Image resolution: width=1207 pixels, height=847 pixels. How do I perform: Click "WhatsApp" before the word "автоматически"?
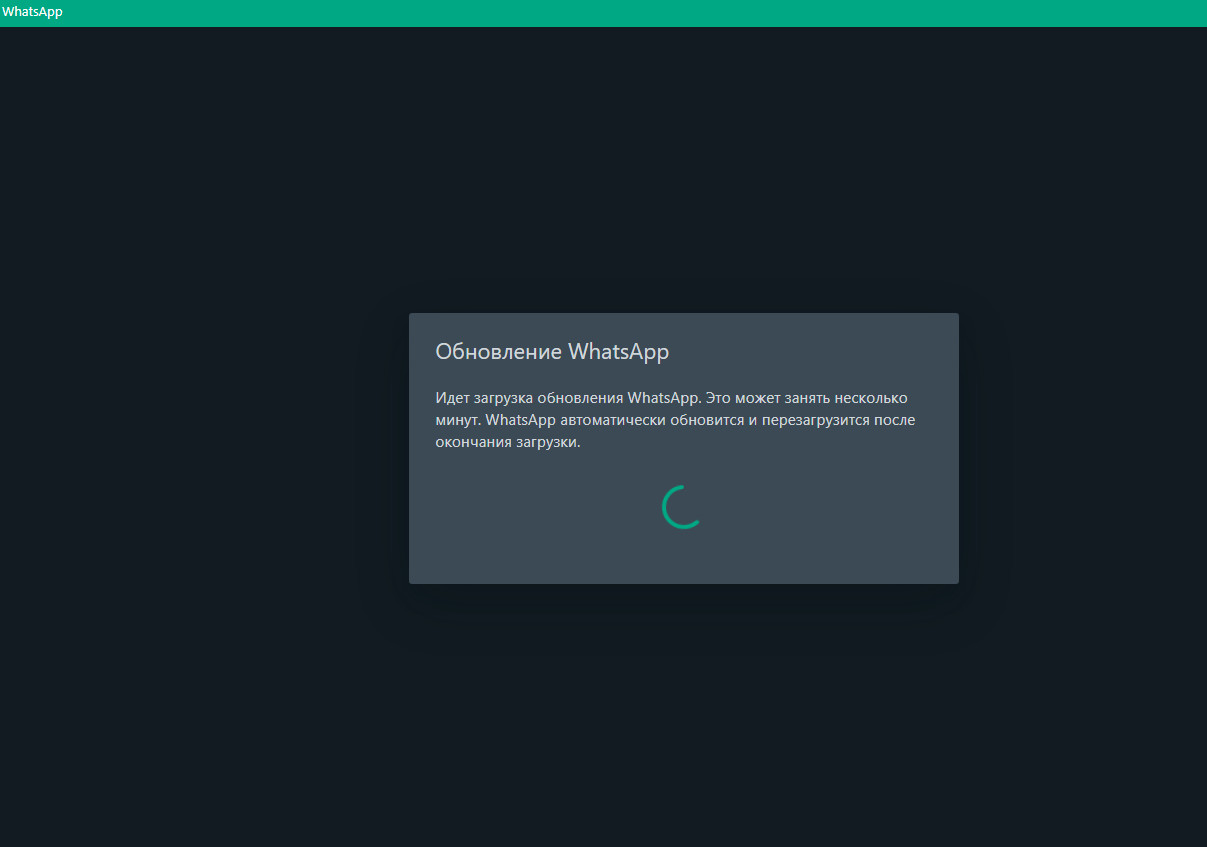pos(521,420)
